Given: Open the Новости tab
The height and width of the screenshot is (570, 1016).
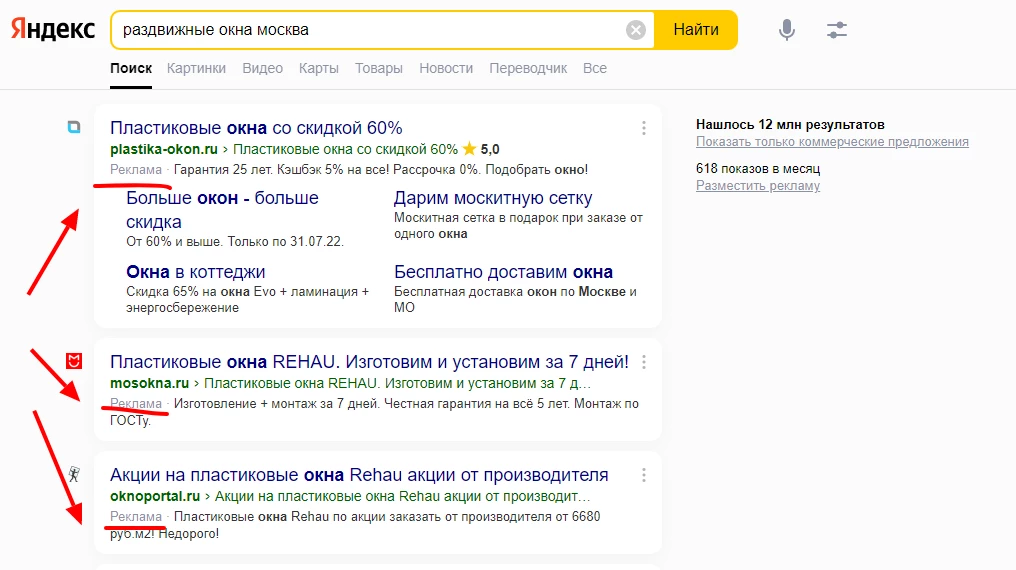Looking at the screenshot, I should (446, 68).
